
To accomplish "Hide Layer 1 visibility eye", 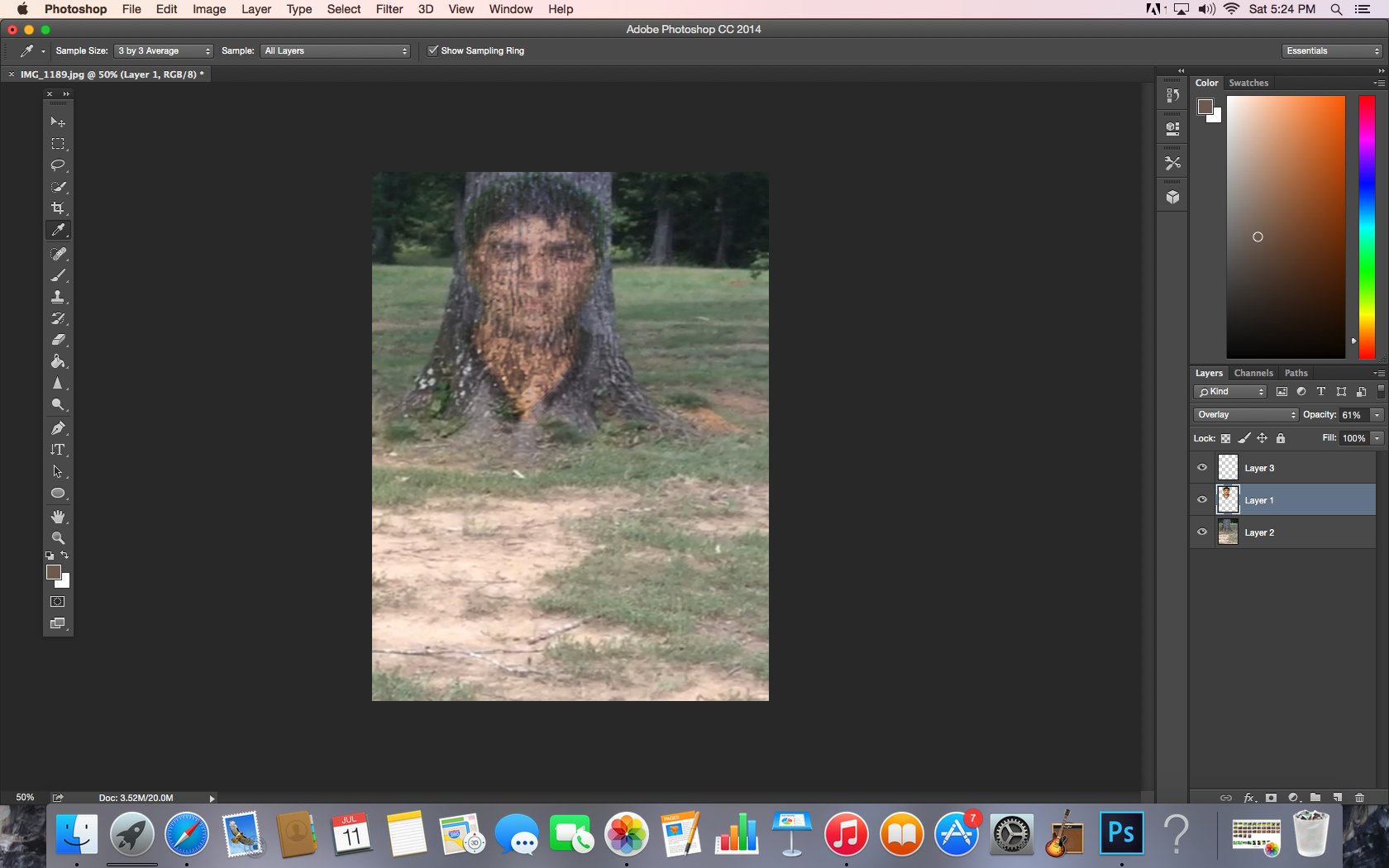I will 1202,499.
